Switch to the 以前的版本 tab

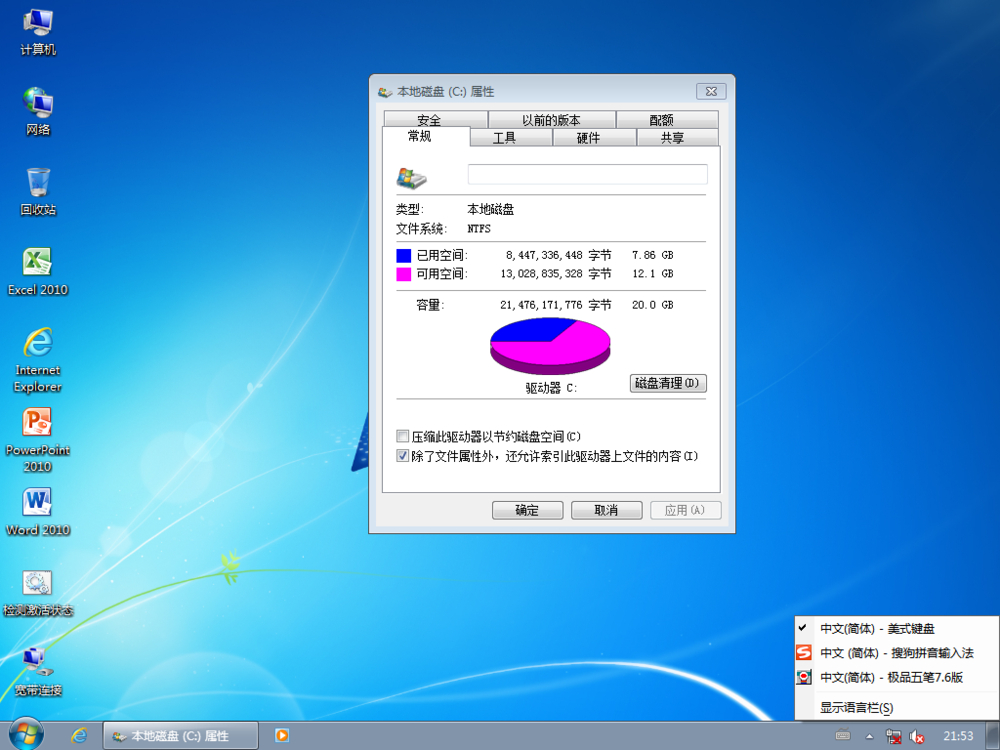click(552, 119)
